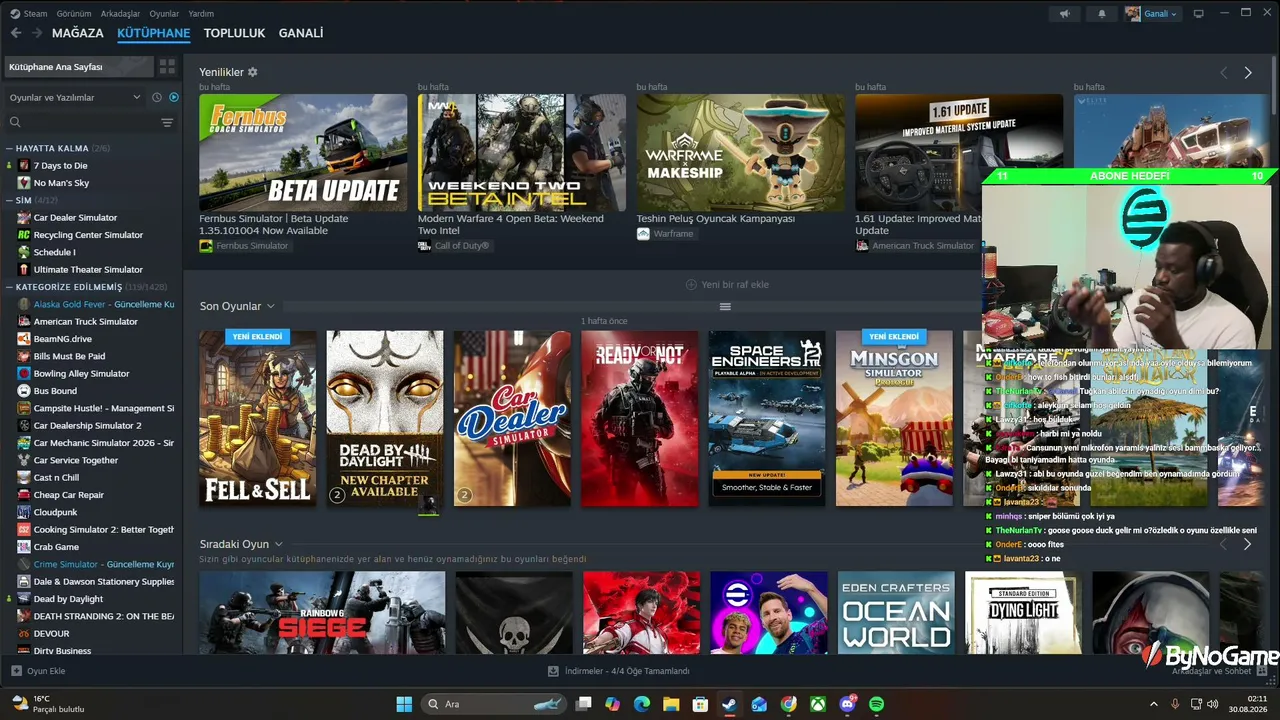Open Microsoft Store from taskbar
Image resolution: width=1280 pixels, height=720 pixels.
point(701,704)
